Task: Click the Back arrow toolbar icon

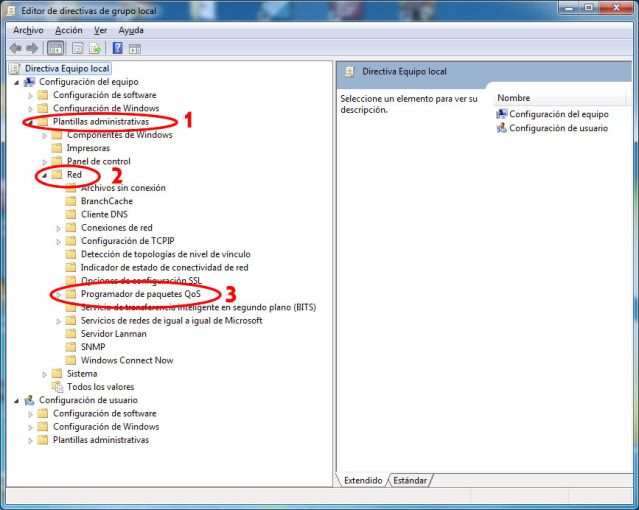Action: click(x=15, y=49)
